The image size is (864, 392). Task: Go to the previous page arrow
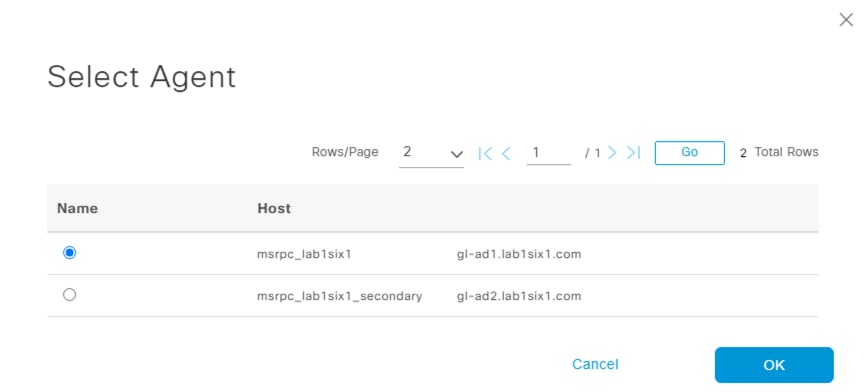click(506, 153)
